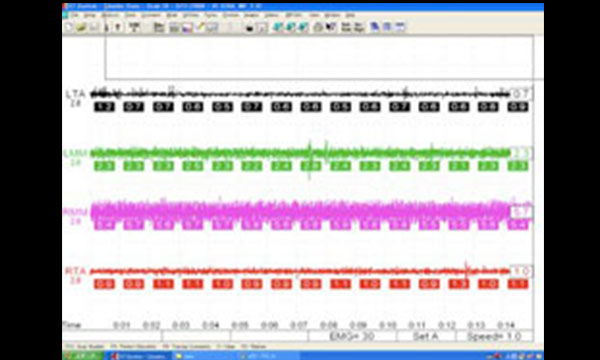Open the last menu in menu bar
The height and width of the screenshot is (360, 600).
[x=350, y=15]
